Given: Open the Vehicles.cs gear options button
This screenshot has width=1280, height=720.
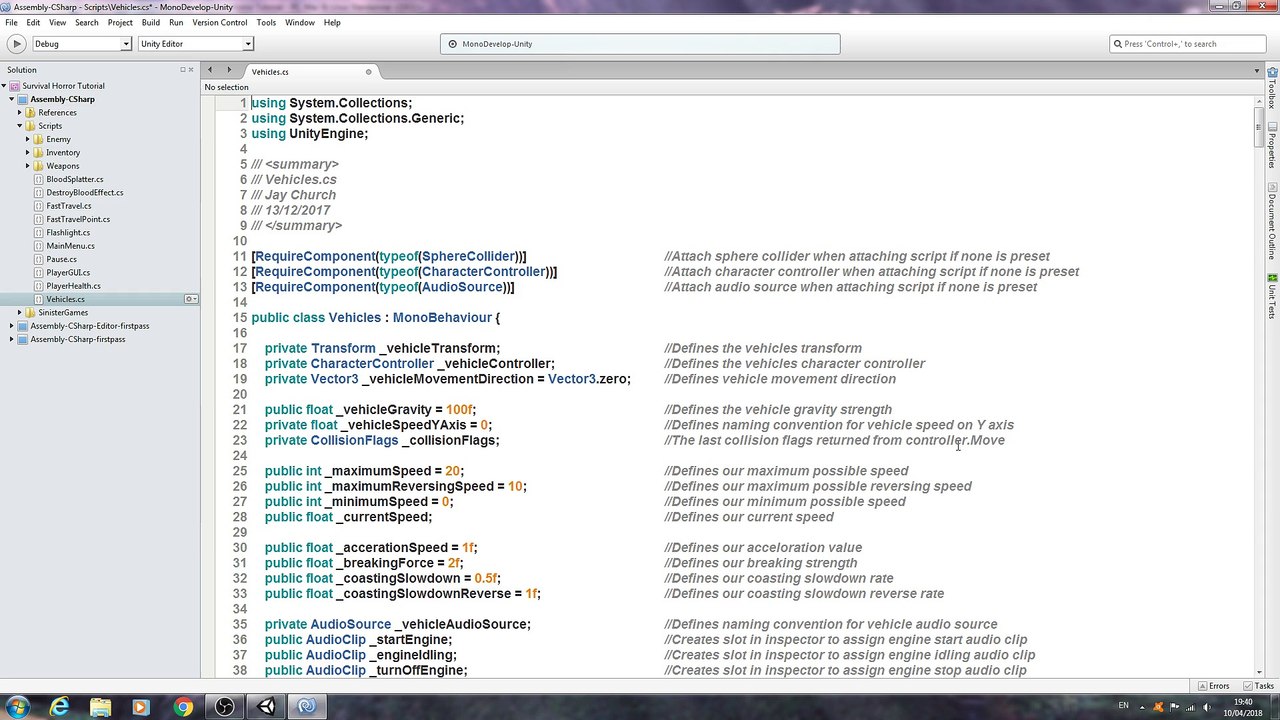Looking at the screenshot, I should (x=190, y=299).
